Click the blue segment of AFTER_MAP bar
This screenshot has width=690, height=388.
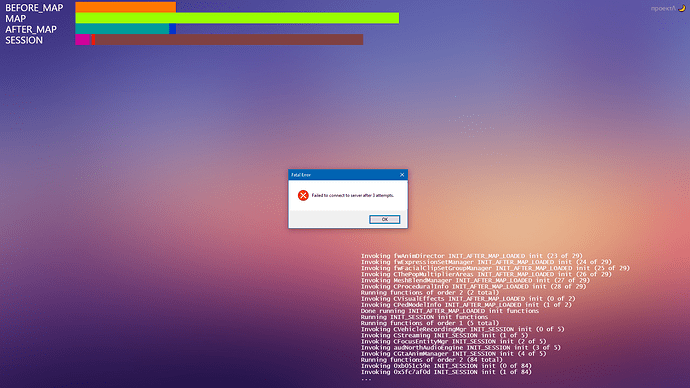coord(172,29)
